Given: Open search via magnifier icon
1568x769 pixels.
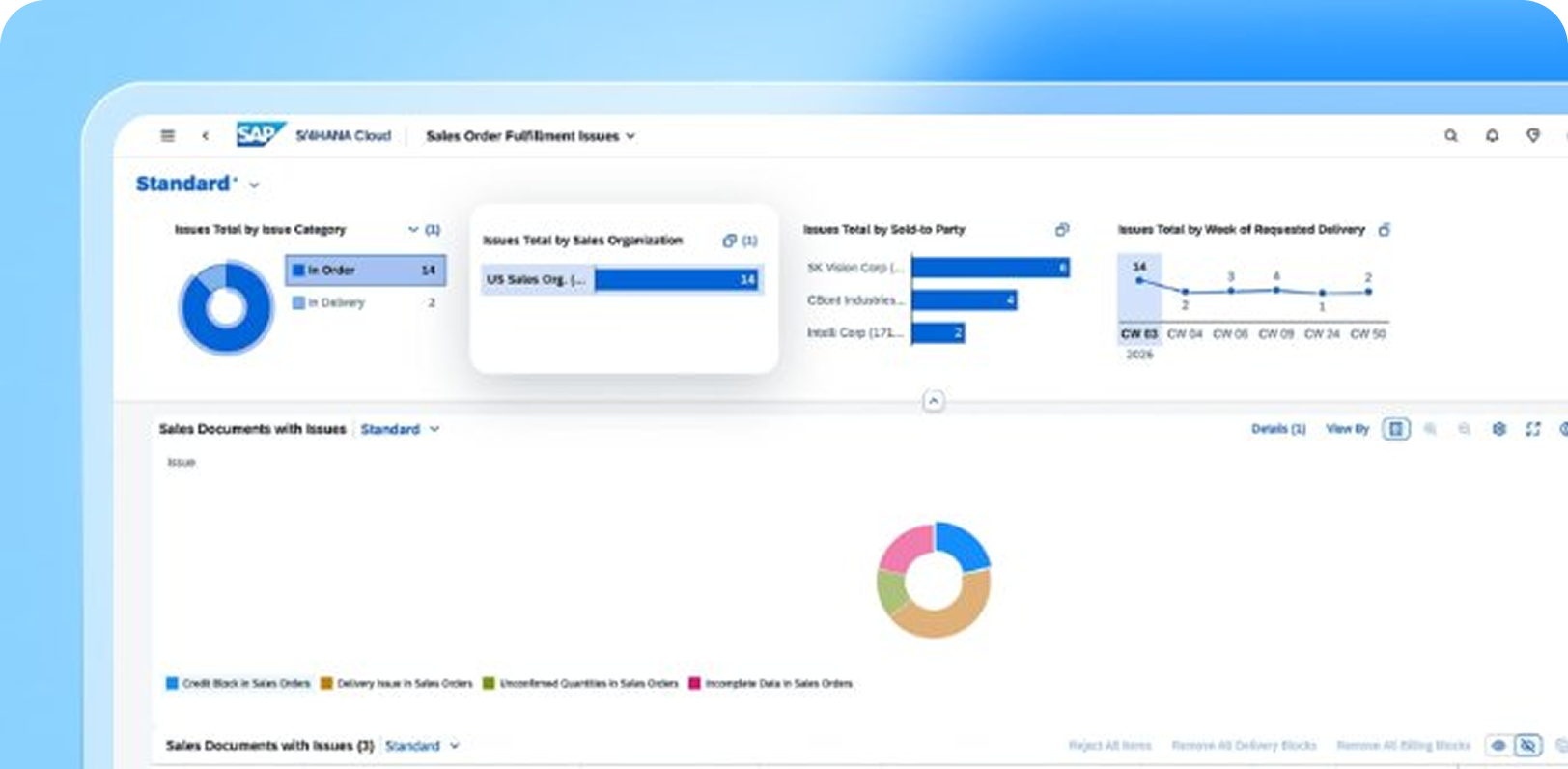Looking at the screenshot, I should [x=1450, y=136].
